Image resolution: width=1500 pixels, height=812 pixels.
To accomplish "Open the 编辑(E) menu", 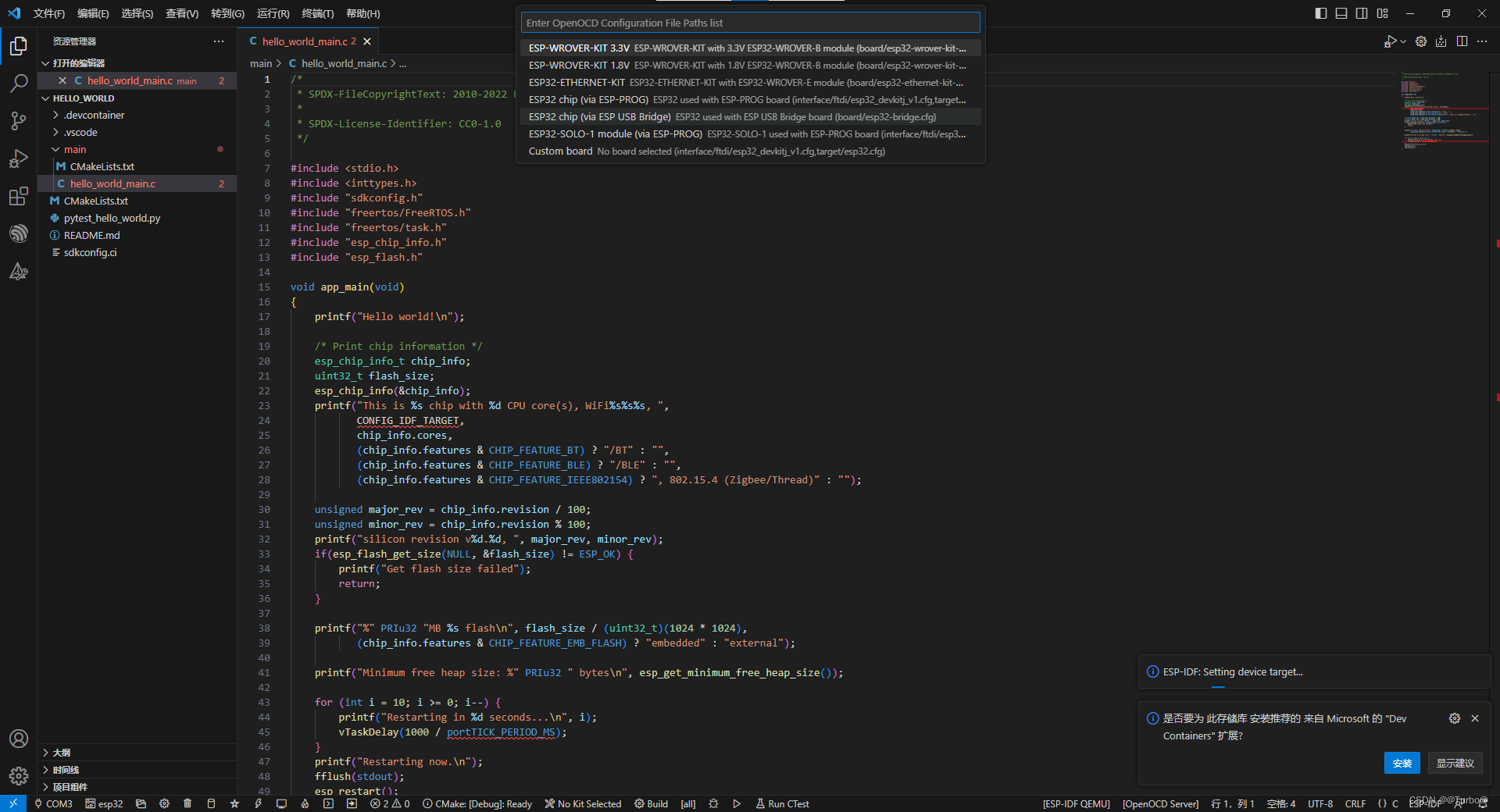I will (93, 13).
